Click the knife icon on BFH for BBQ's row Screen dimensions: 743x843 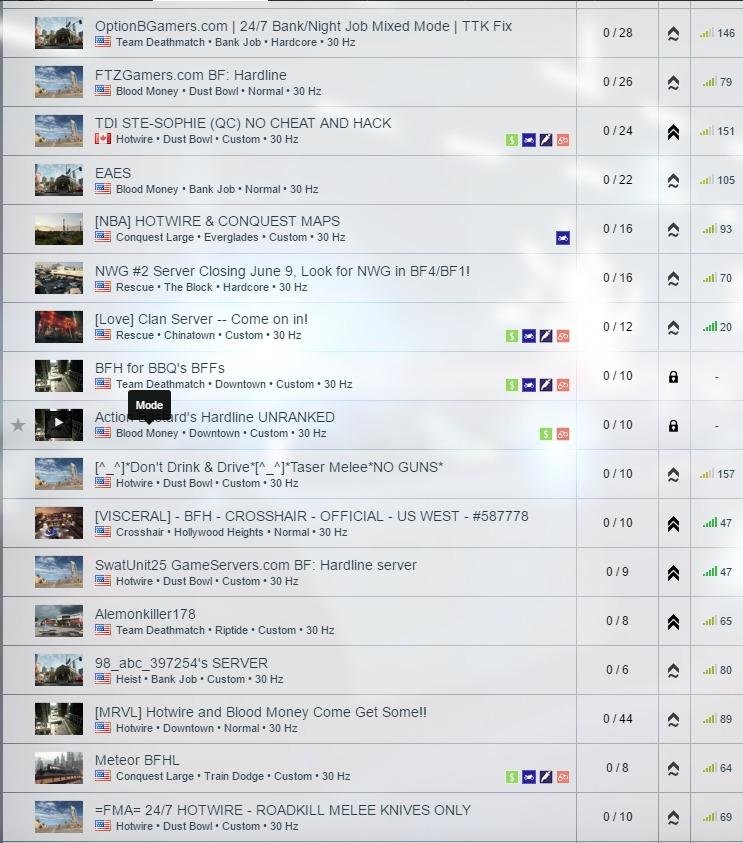point(546,385)
